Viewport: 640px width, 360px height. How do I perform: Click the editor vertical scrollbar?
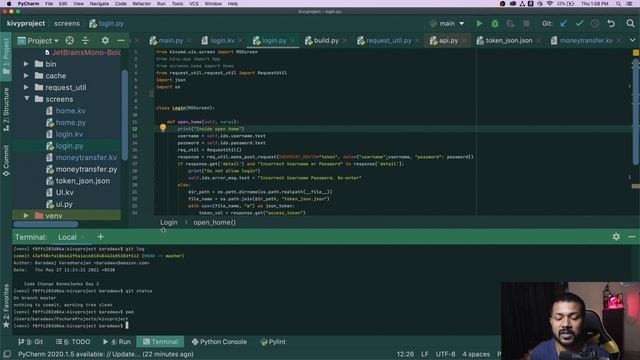(x=635, y=112)
